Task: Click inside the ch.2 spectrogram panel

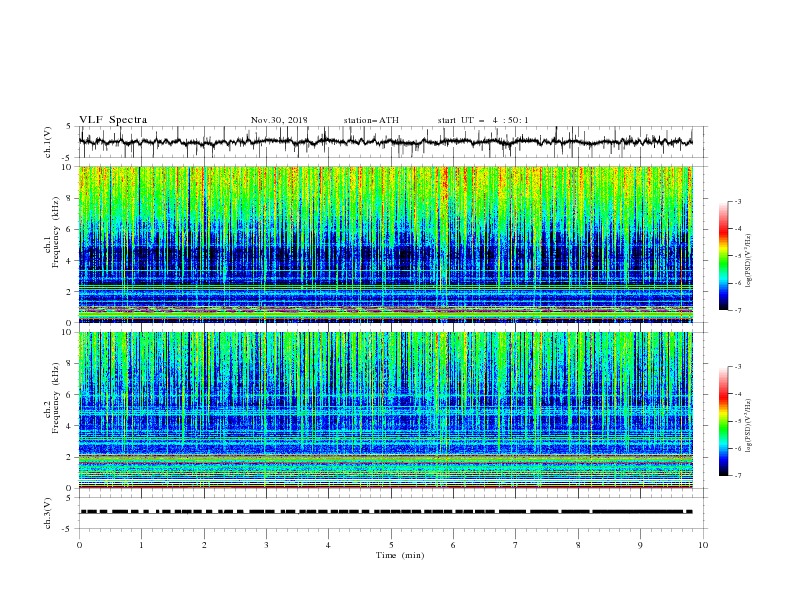Action: (386, 410)
